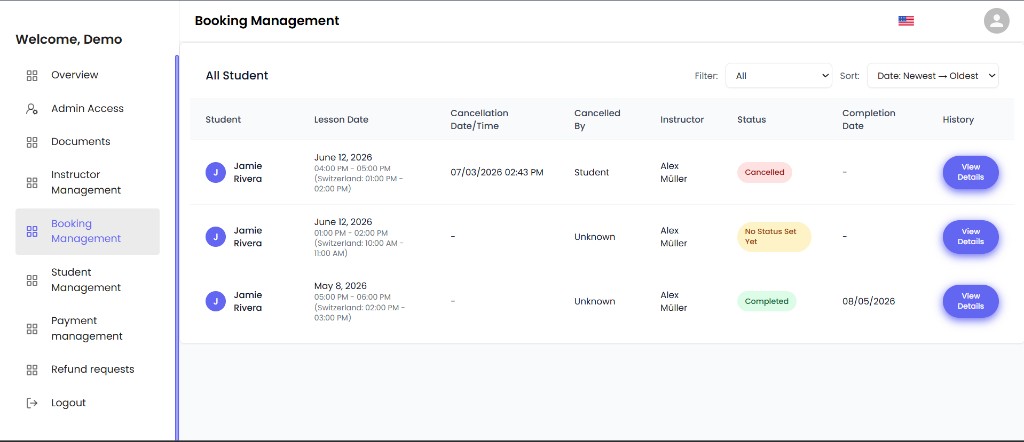Image resolution: width=1024 pixels, height=442 pixels.
Task: Open Payment management menu item
Action: [x=87, y=328]
